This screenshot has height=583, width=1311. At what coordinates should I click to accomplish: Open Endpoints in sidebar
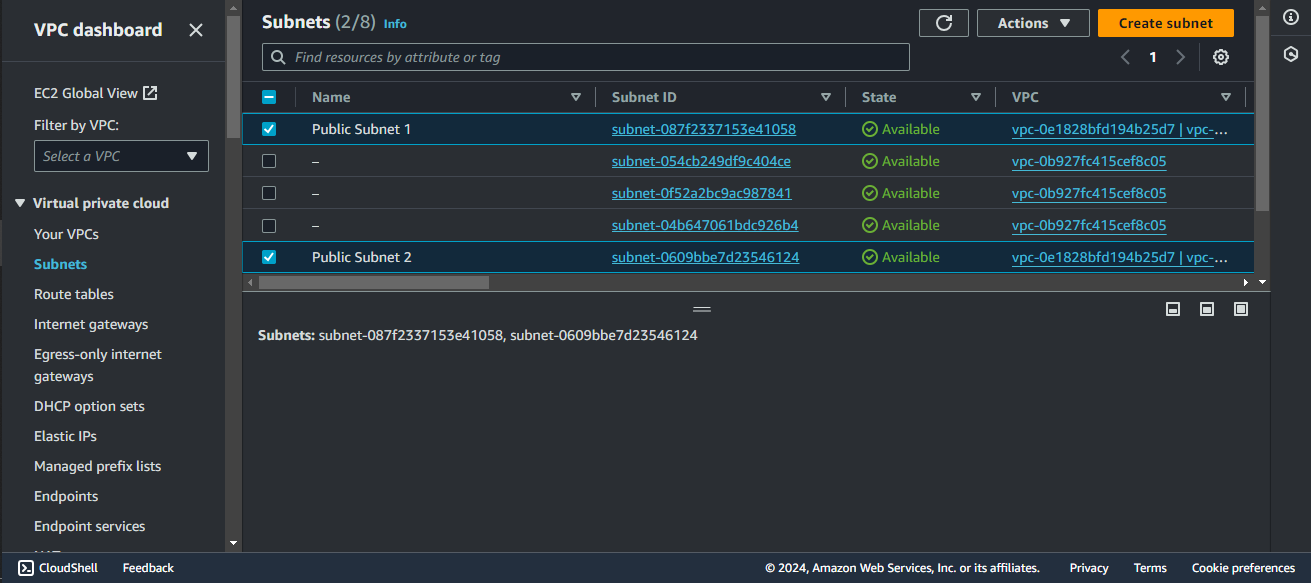[66, 496]
